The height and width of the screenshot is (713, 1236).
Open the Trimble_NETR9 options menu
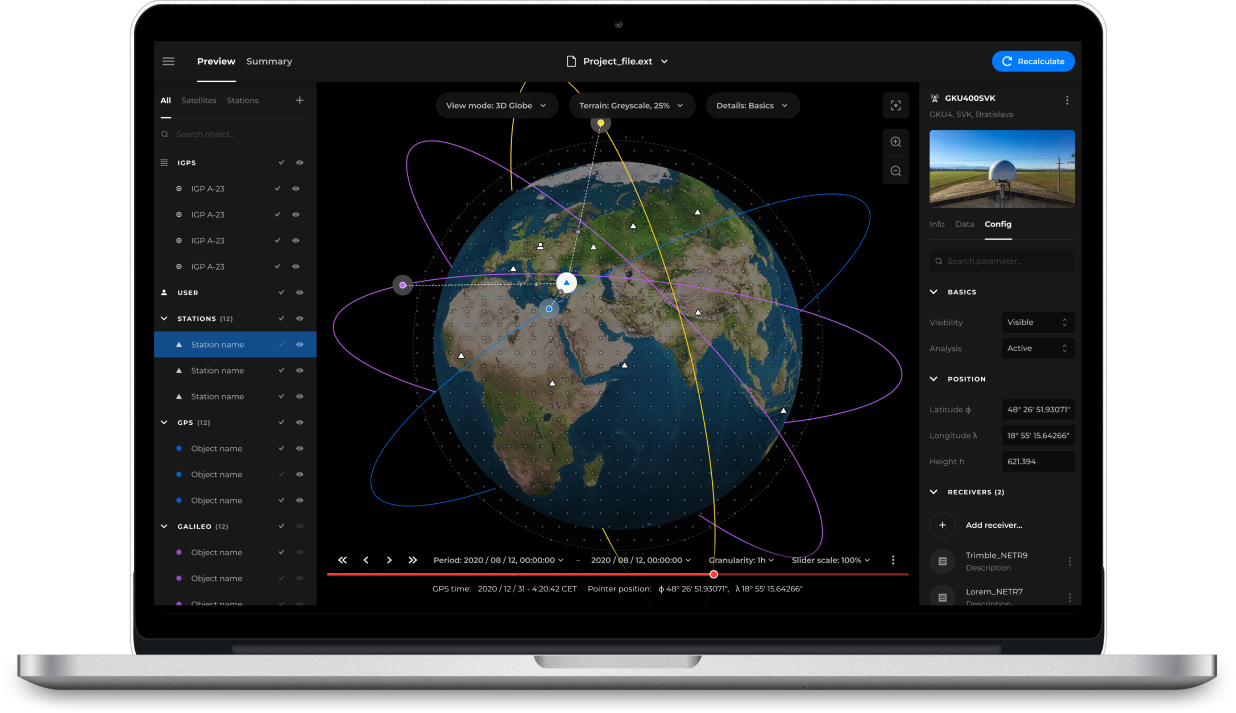[1069, 562]
